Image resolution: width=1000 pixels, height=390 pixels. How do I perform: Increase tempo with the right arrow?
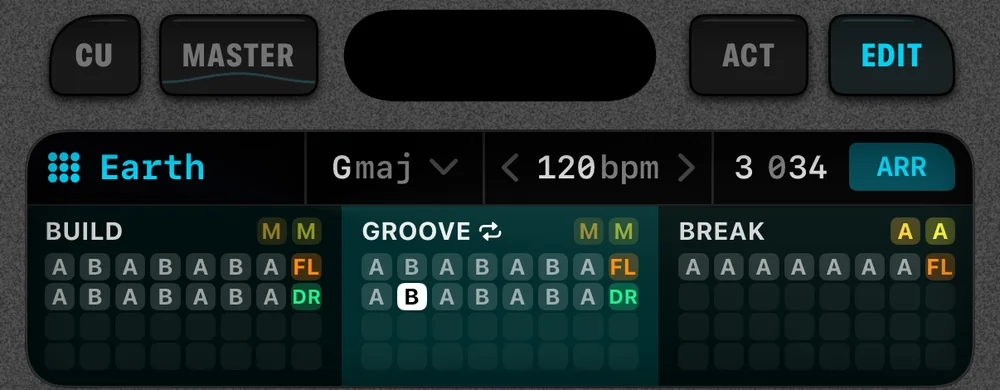[686, 168]
